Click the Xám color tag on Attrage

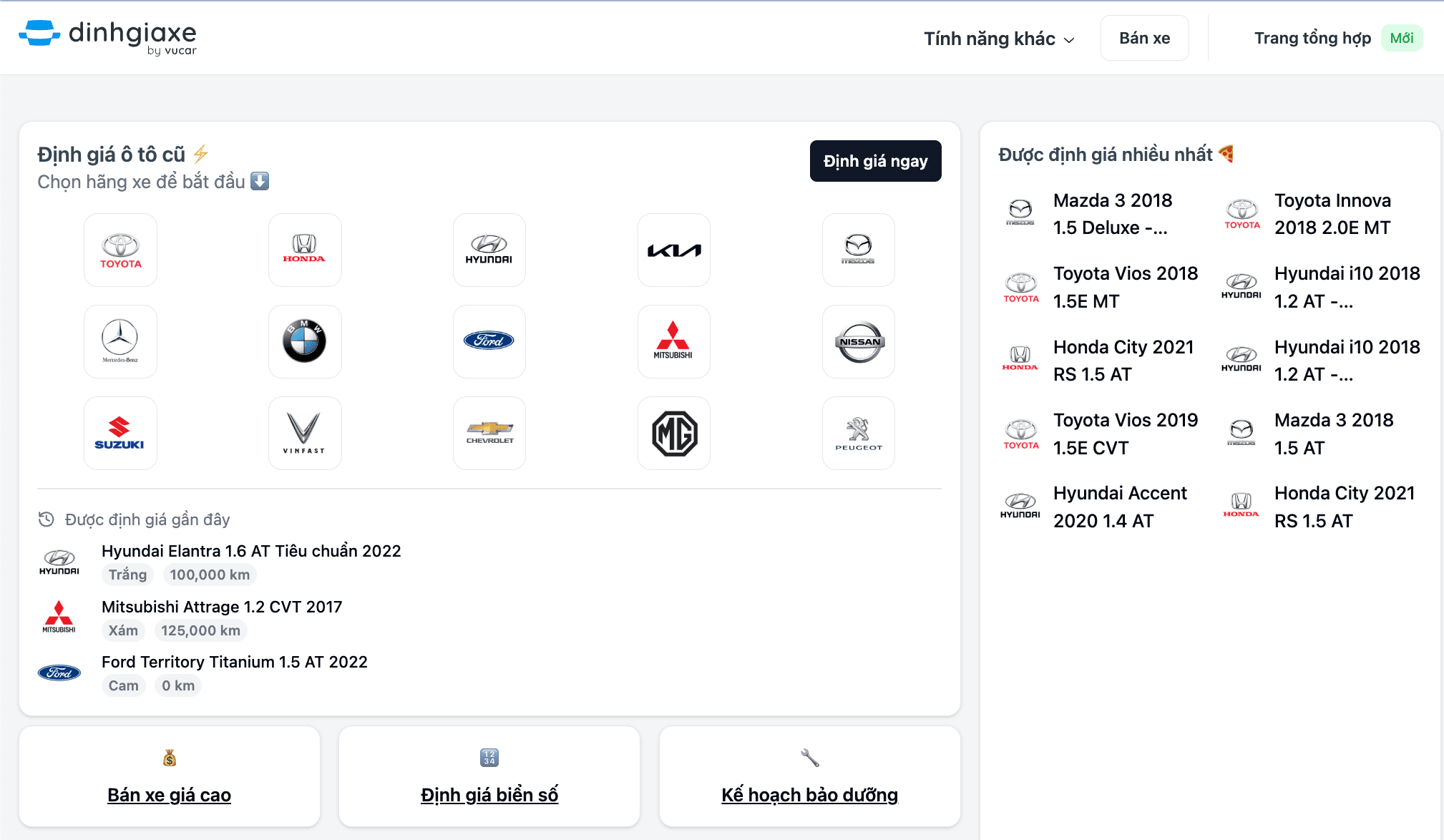[123, 630]
